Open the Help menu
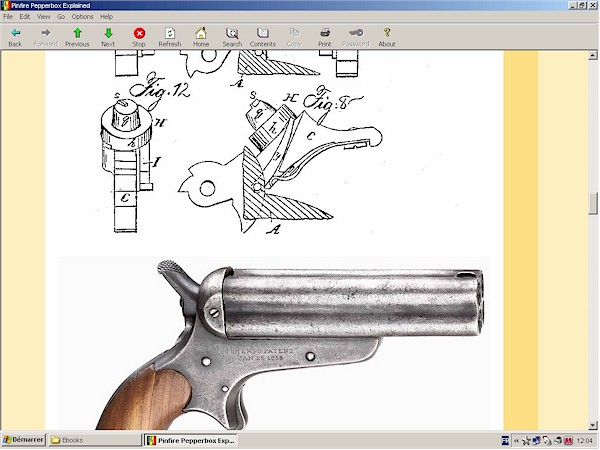Screen dimensions: 600x450 tap(106, 17)
